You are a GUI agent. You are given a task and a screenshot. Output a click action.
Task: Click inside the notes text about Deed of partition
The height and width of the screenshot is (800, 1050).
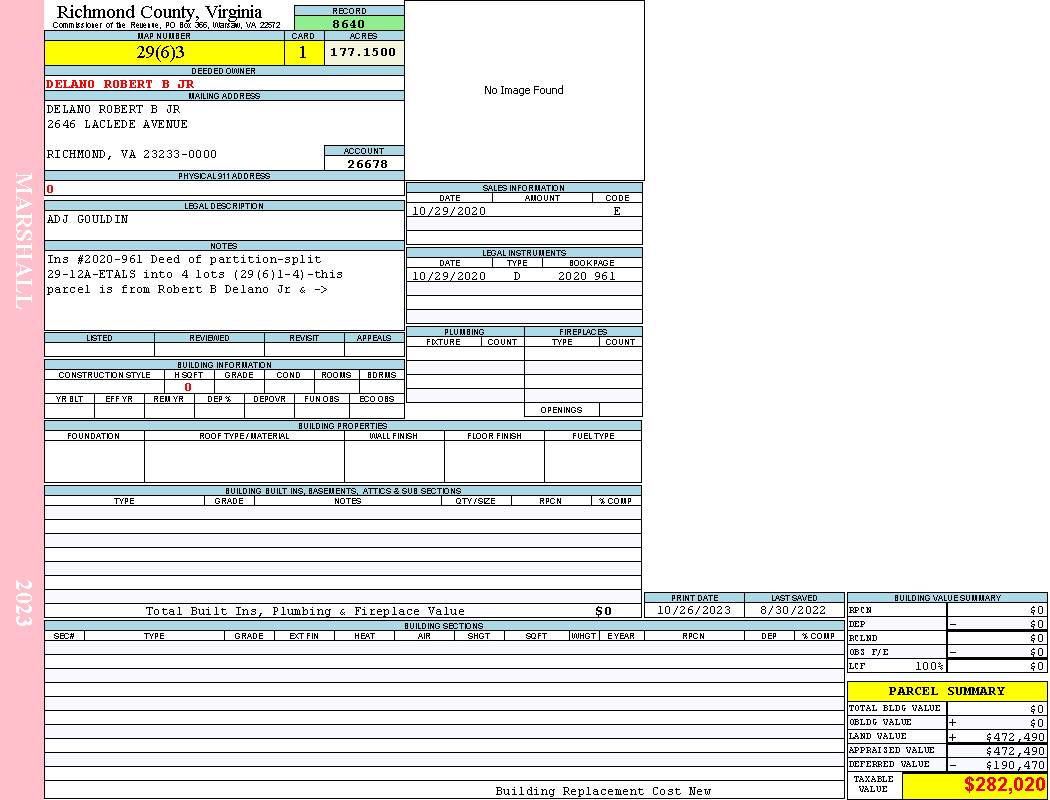(194, 275)
